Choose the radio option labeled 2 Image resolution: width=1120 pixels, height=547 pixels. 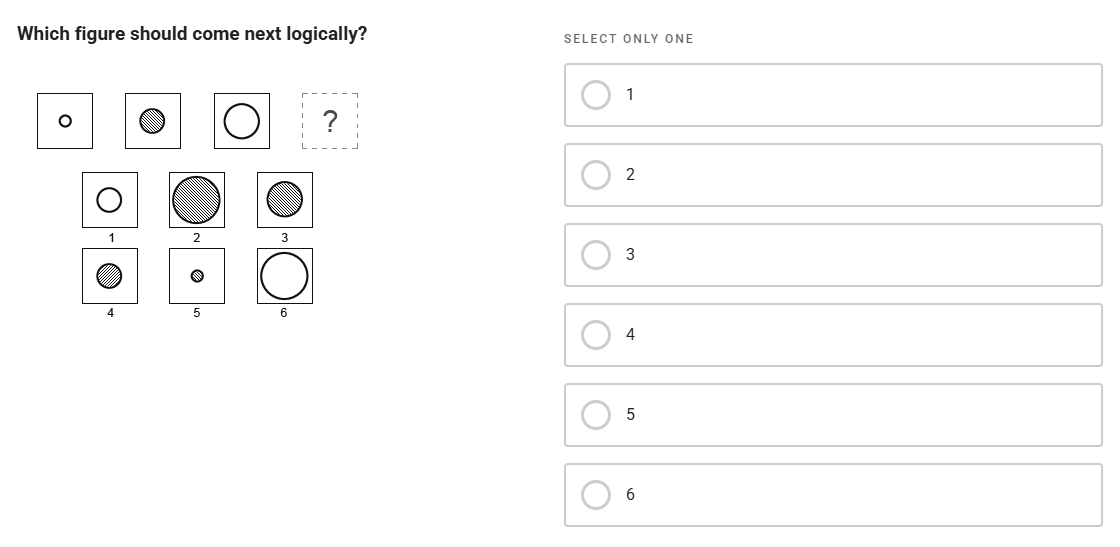pyautogui.click(x=596, y=175)
